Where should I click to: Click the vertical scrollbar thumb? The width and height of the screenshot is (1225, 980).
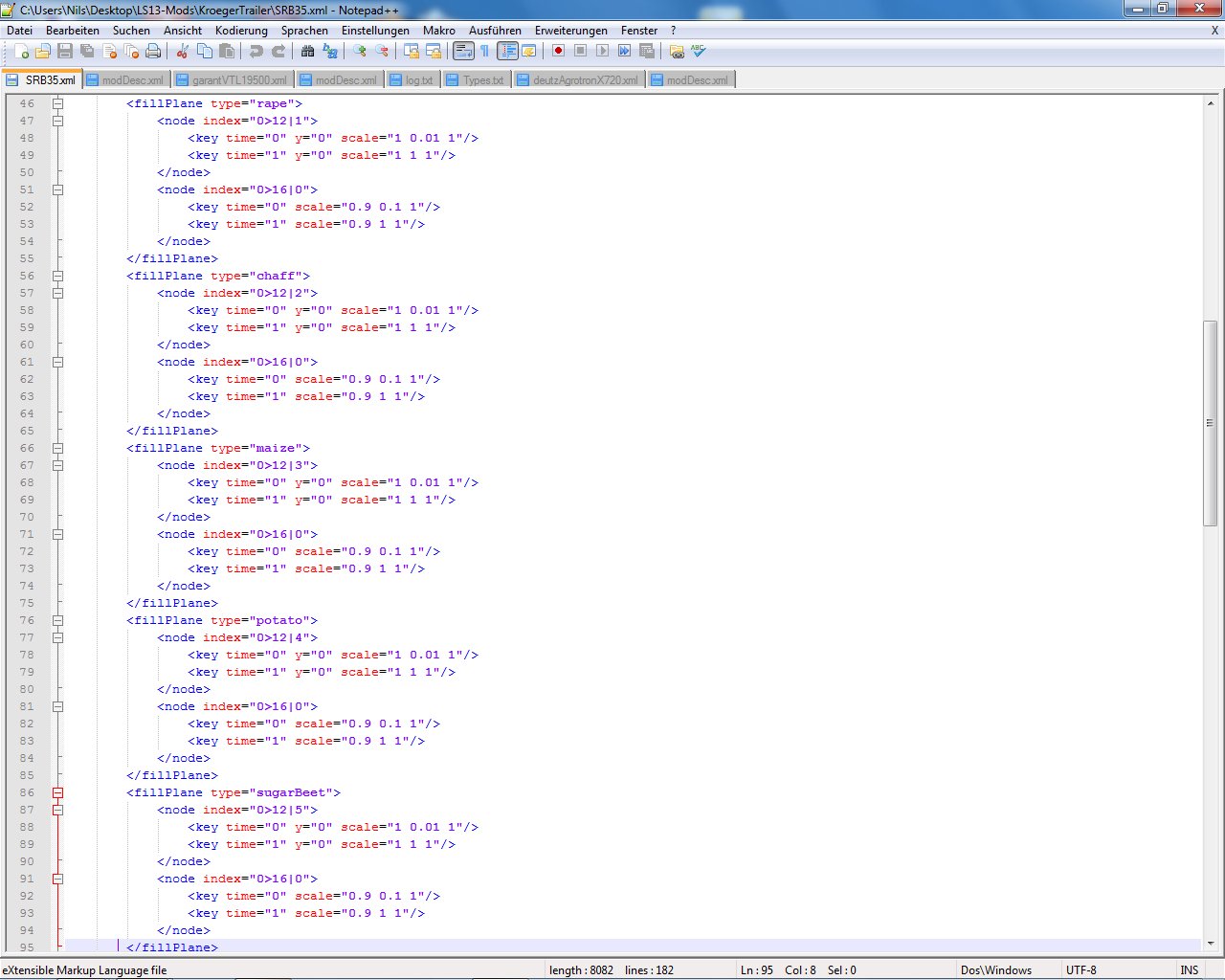[1210, 422]
